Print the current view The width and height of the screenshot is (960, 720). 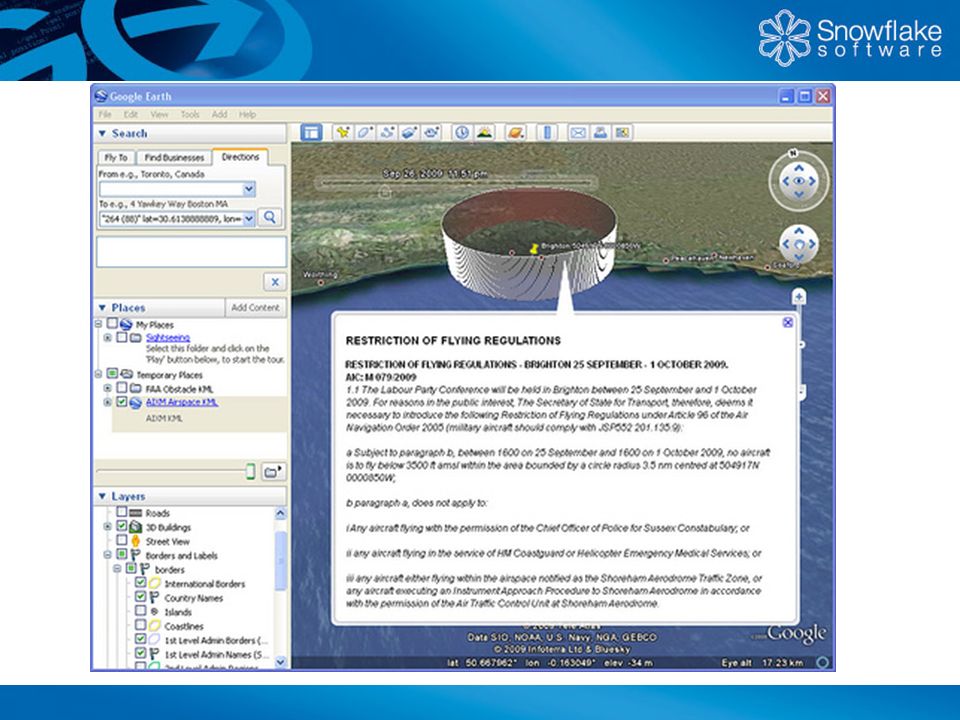[x=600, y=132]
